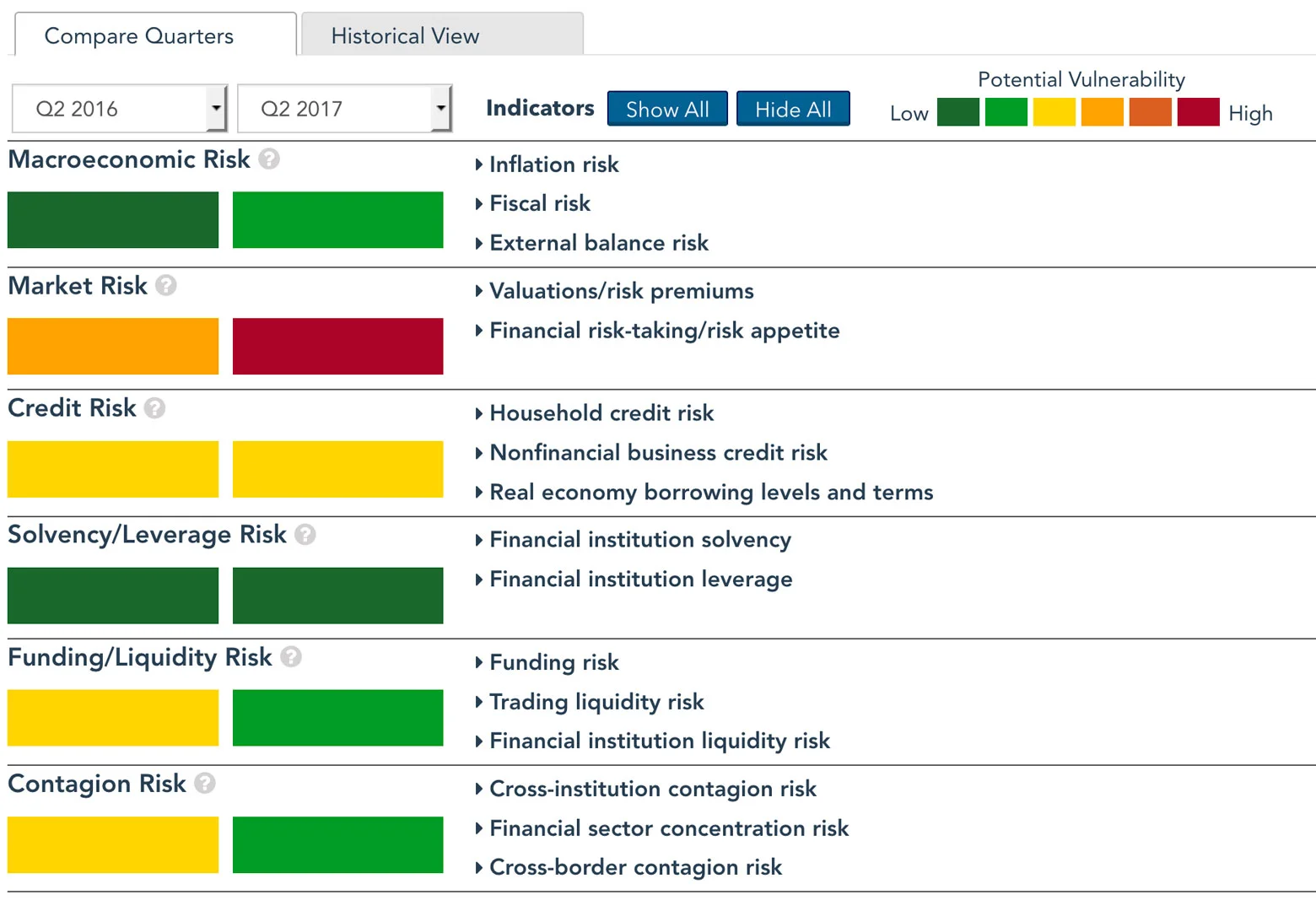This screenshot has width=1316, height=911.
Task: Open the Q2 2017 quarter dropdown
Action: click(344, 109)
